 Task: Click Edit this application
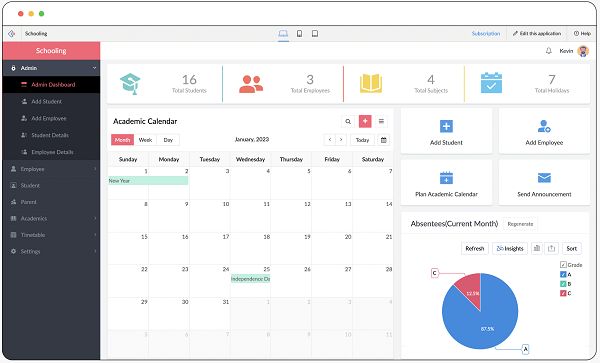coord(537,34)
